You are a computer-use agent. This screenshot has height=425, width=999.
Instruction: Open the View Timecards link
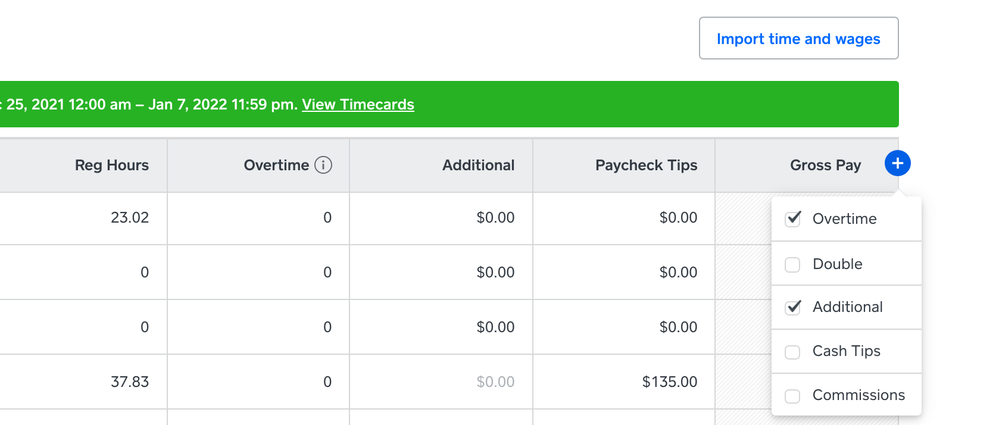[358, 104]
